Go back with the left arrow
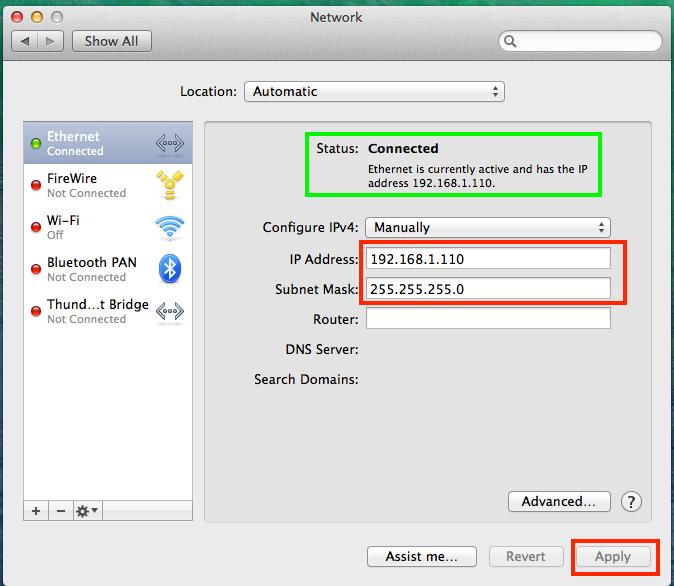This screenshot has height=586, width=674. 25,41
